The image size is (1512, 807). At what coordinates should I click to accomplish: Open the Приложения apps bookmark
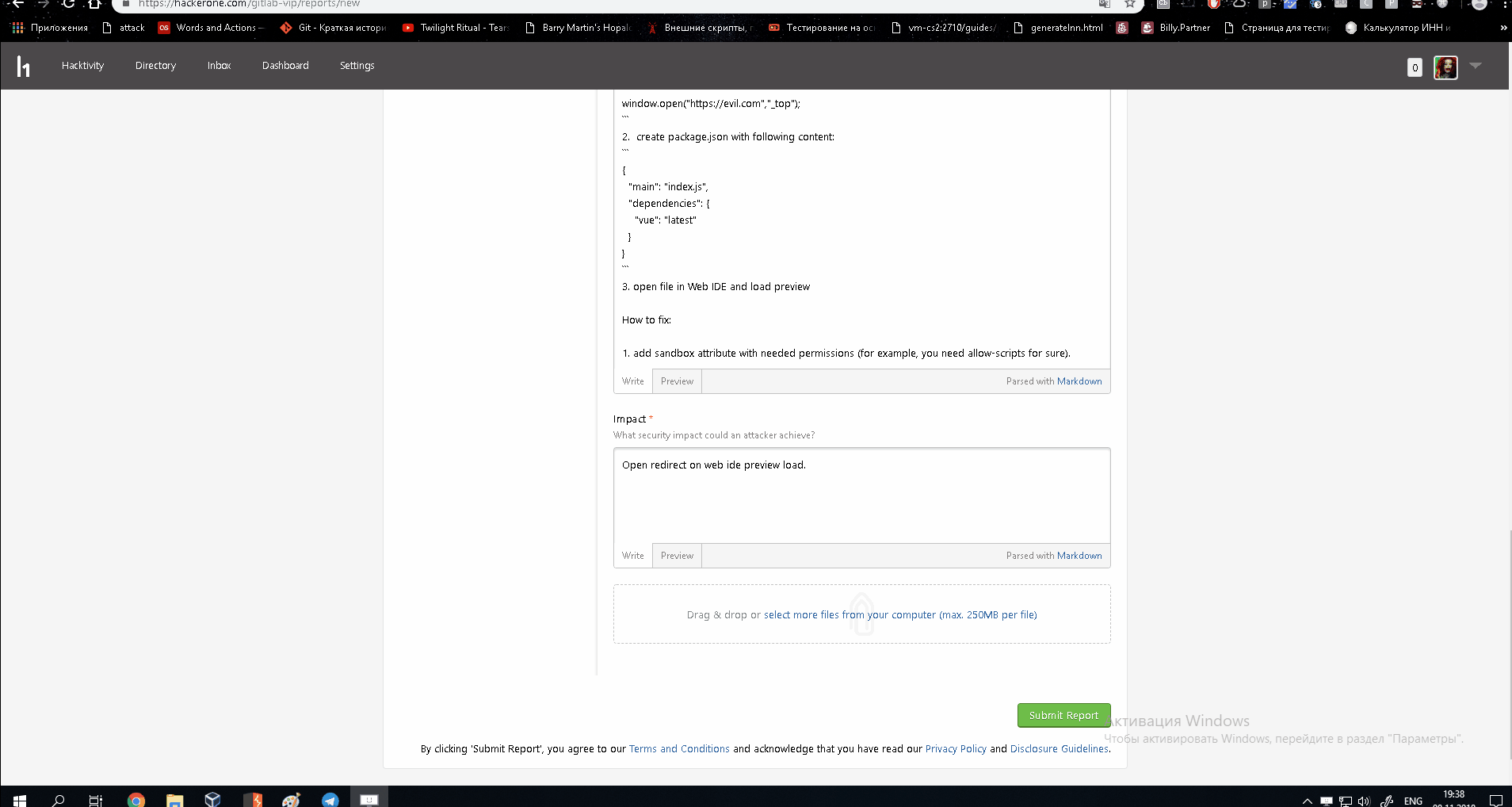pyautogui.click(x=50, y=28)
